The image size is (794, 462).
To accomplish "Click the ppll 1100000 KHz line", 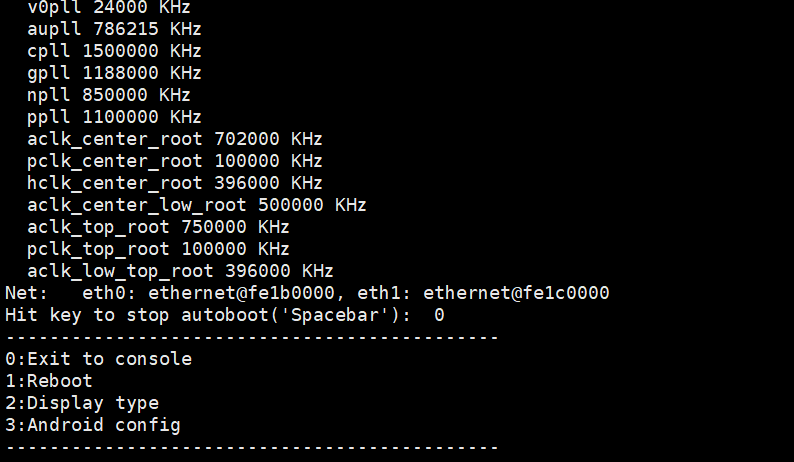I will click(114, 117).
